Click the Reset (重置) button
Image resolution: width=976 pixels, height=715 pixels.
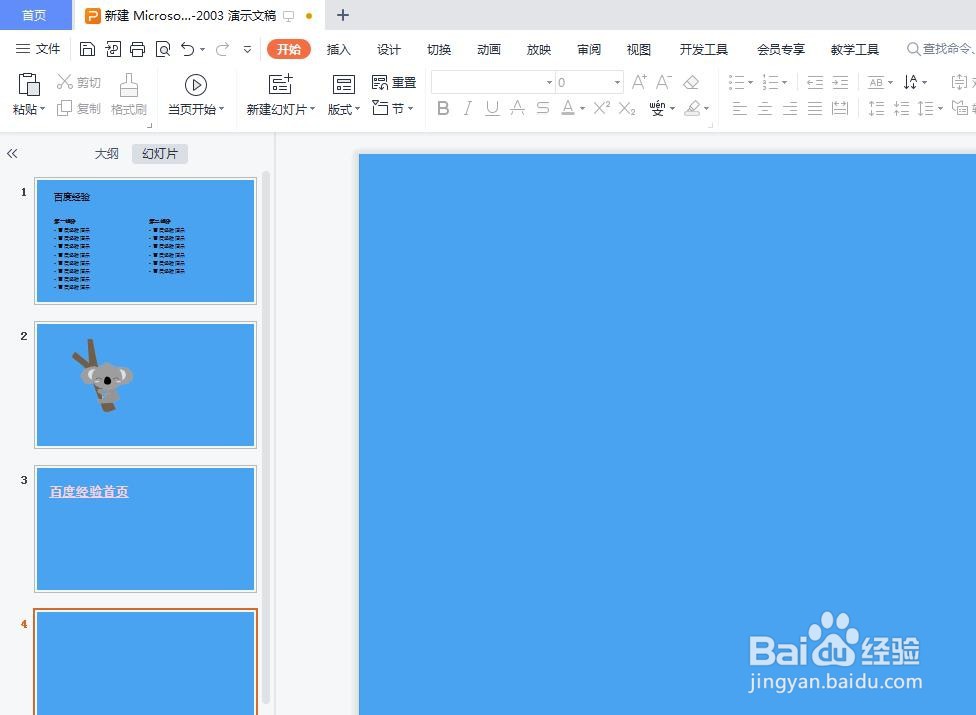point(394,82)
